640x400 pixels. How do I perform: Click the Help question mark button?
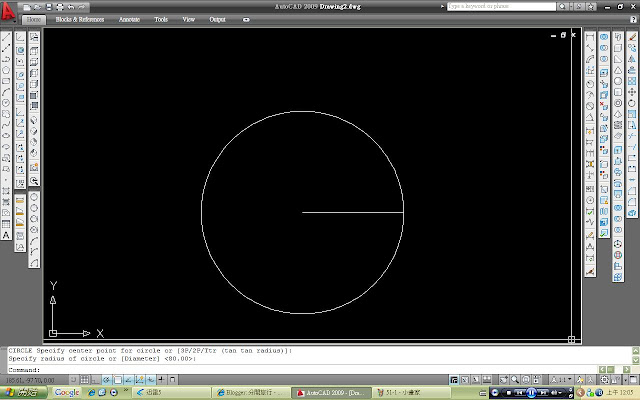[633, 20]
